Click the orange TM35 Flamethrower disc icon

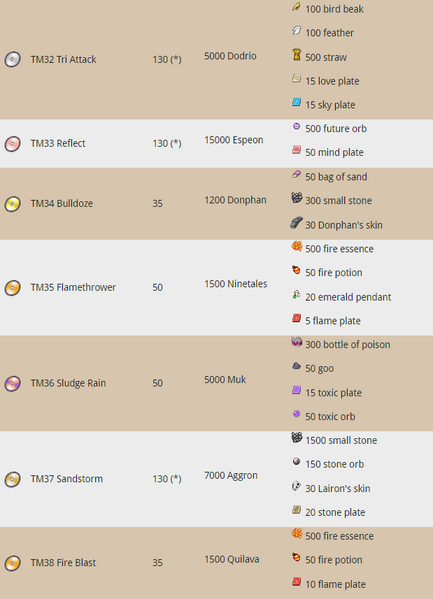pos(12,288)
